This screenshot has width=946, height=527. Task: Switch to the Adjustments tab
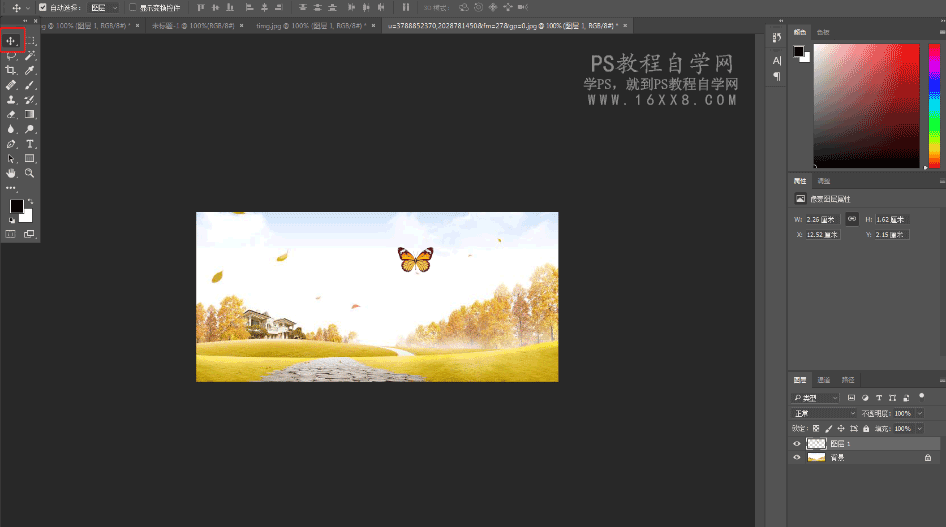824,181
